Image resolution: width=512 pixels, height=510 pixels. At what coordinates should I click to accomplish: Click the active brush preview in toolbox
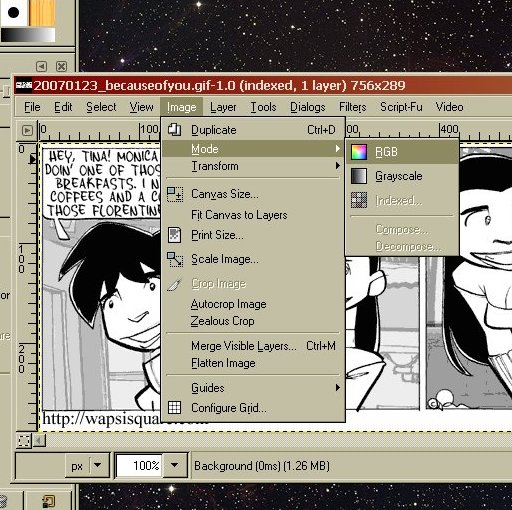coord(13,13)
